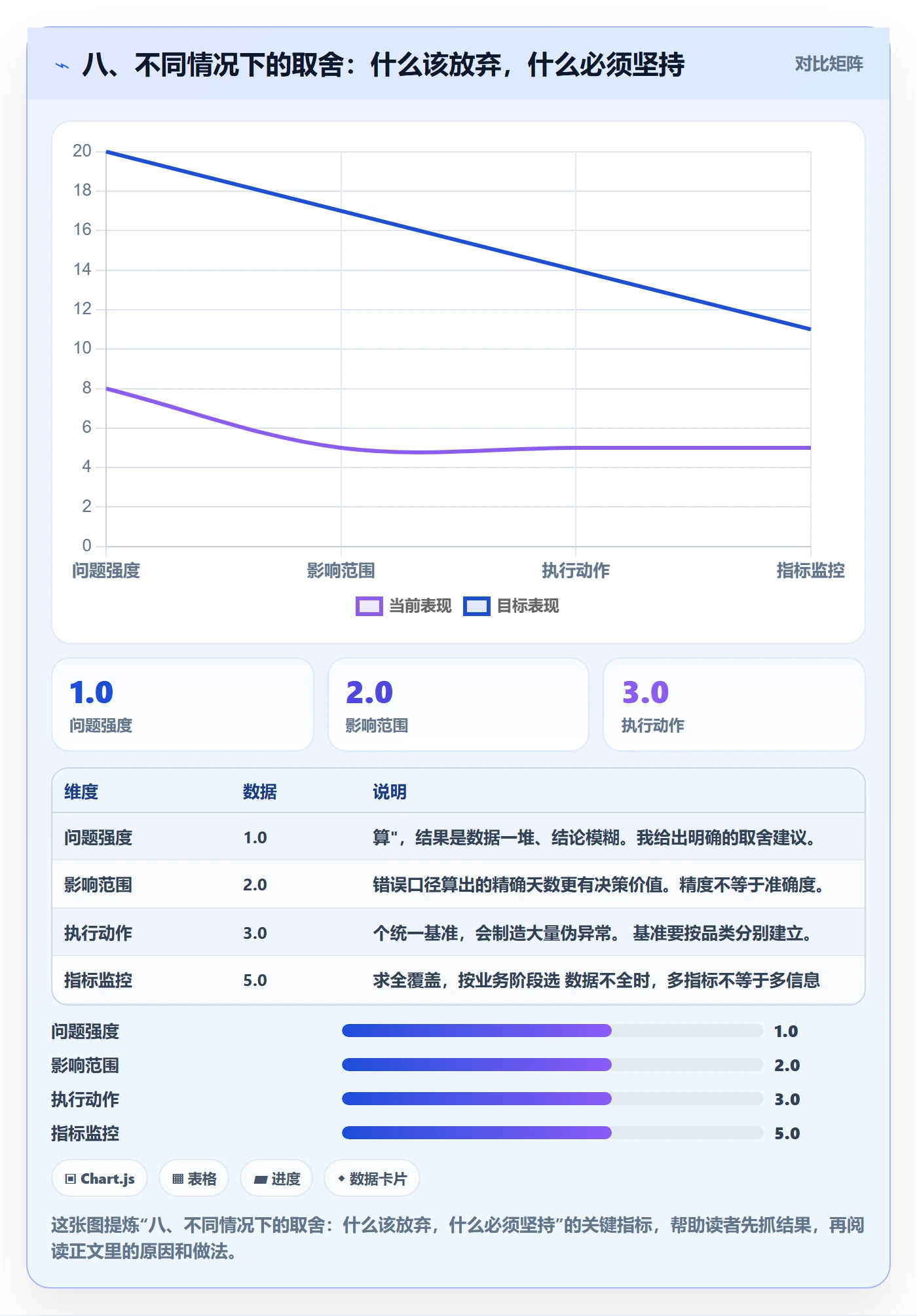Screen dimensions: 917x1316
Task: Select the 表格 chip label
Action: click(202, 1179)
